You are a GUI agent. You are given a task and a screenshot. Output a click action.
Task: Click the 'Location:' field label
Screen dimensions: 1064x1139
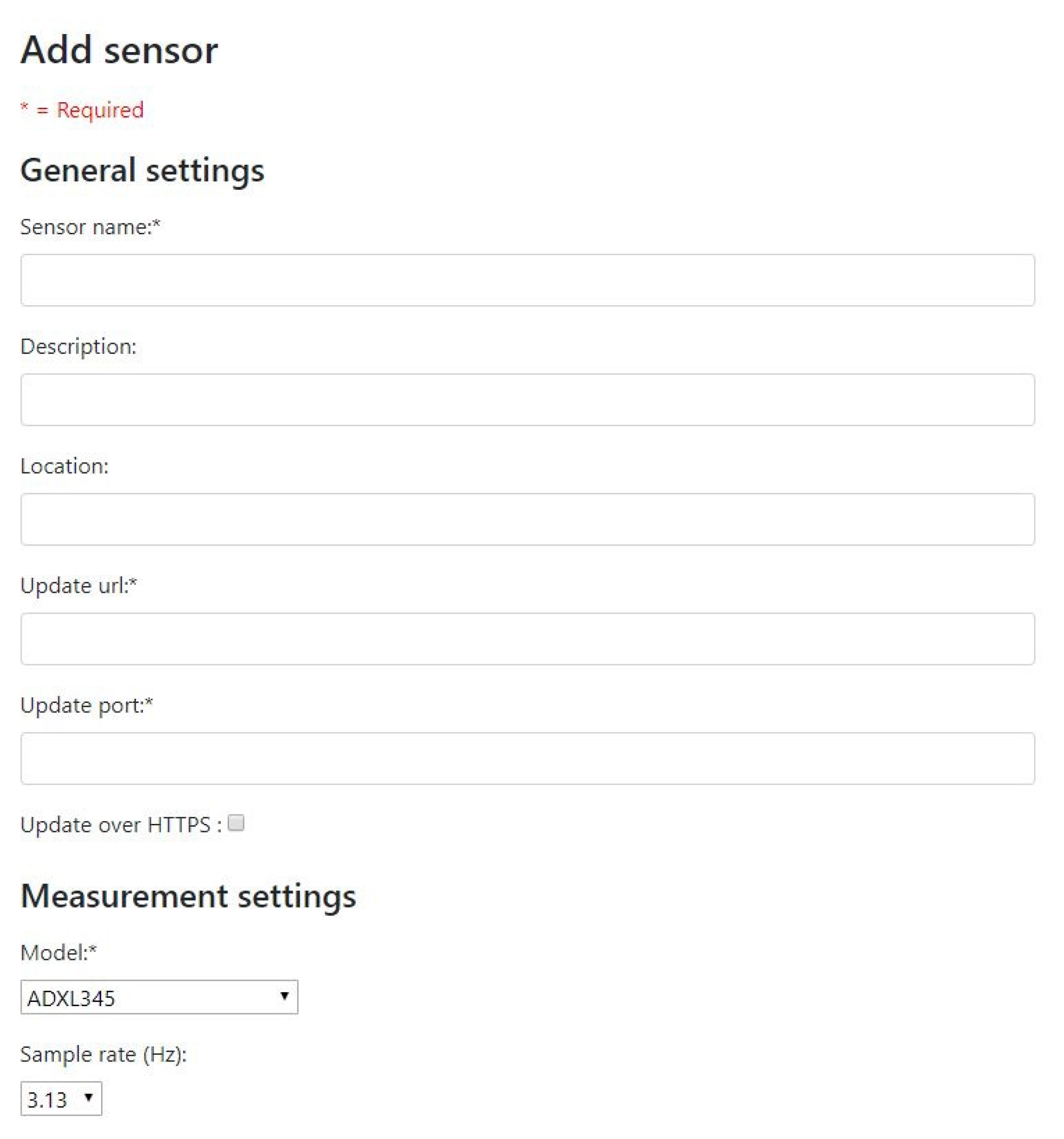[64, 466]
